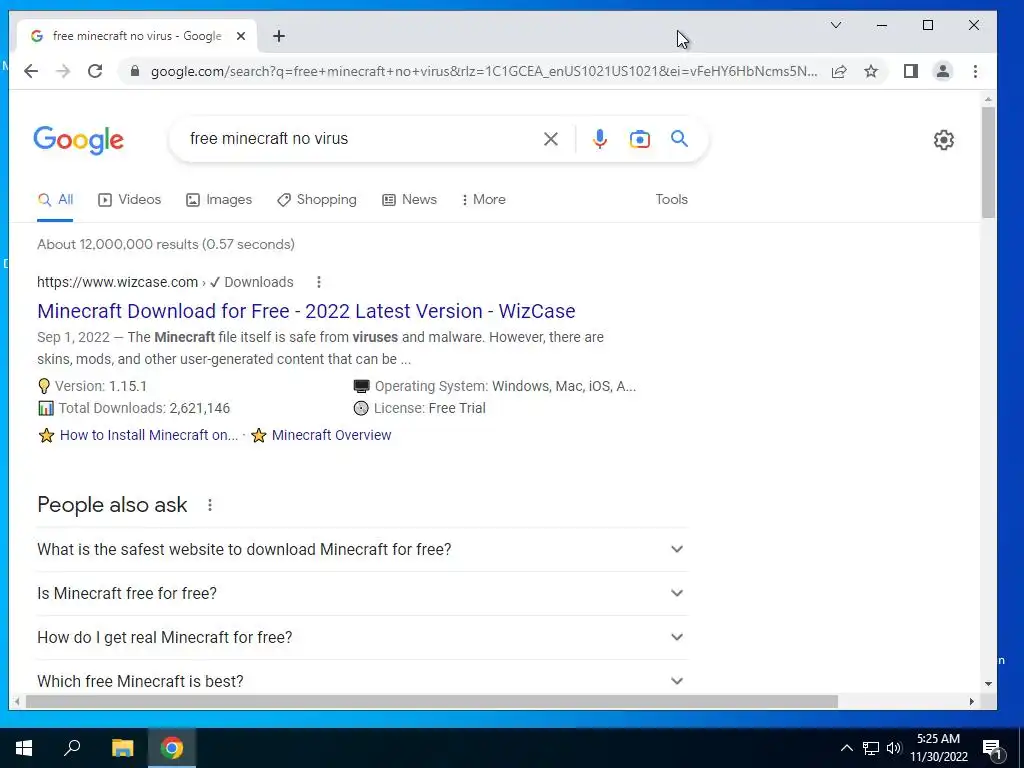Click the forward navigation arrow
1024x768 pixels.
point(63,71)
